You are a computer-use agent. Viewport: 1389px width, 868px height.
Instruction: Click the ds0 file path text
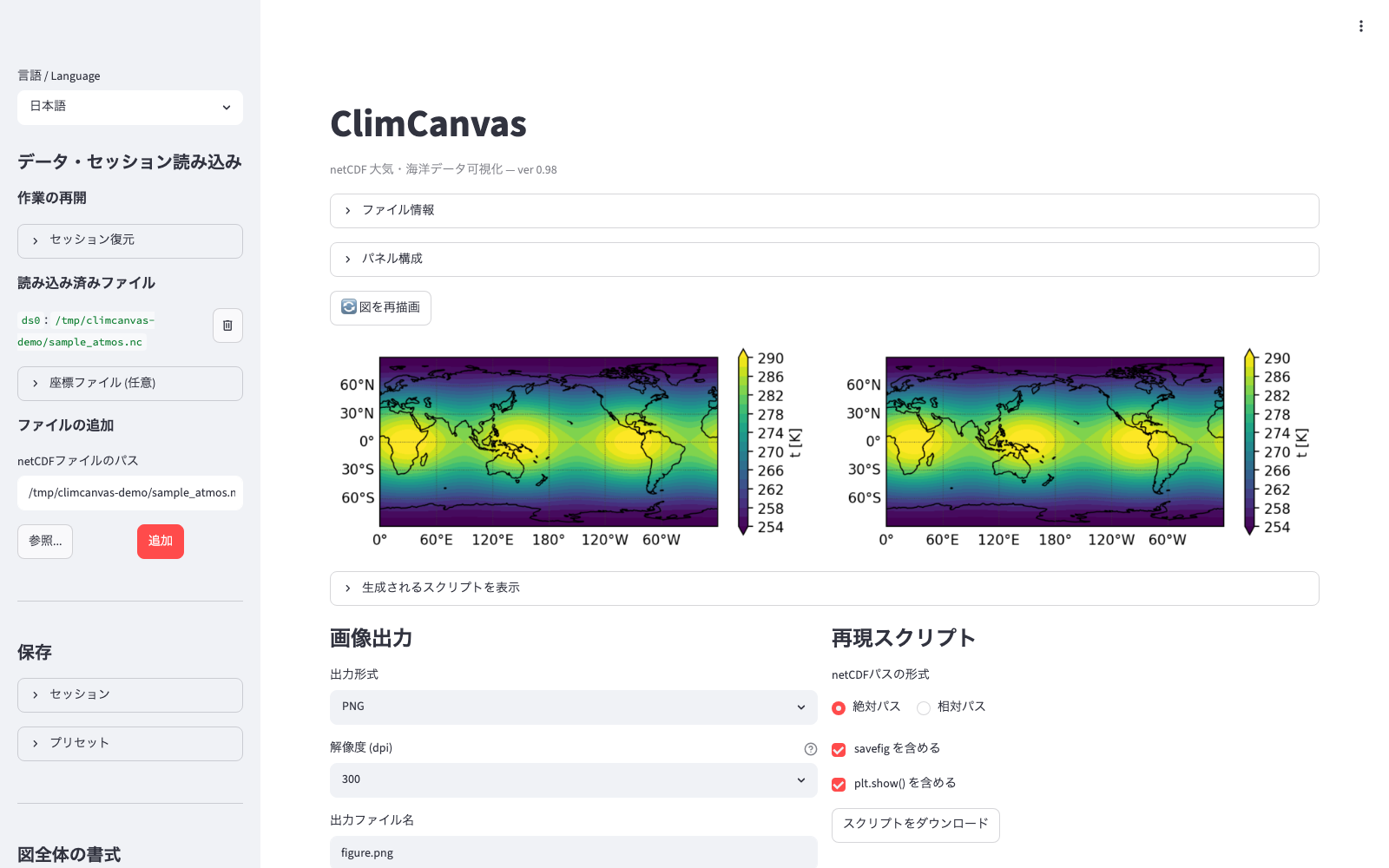tap(86, 331)
